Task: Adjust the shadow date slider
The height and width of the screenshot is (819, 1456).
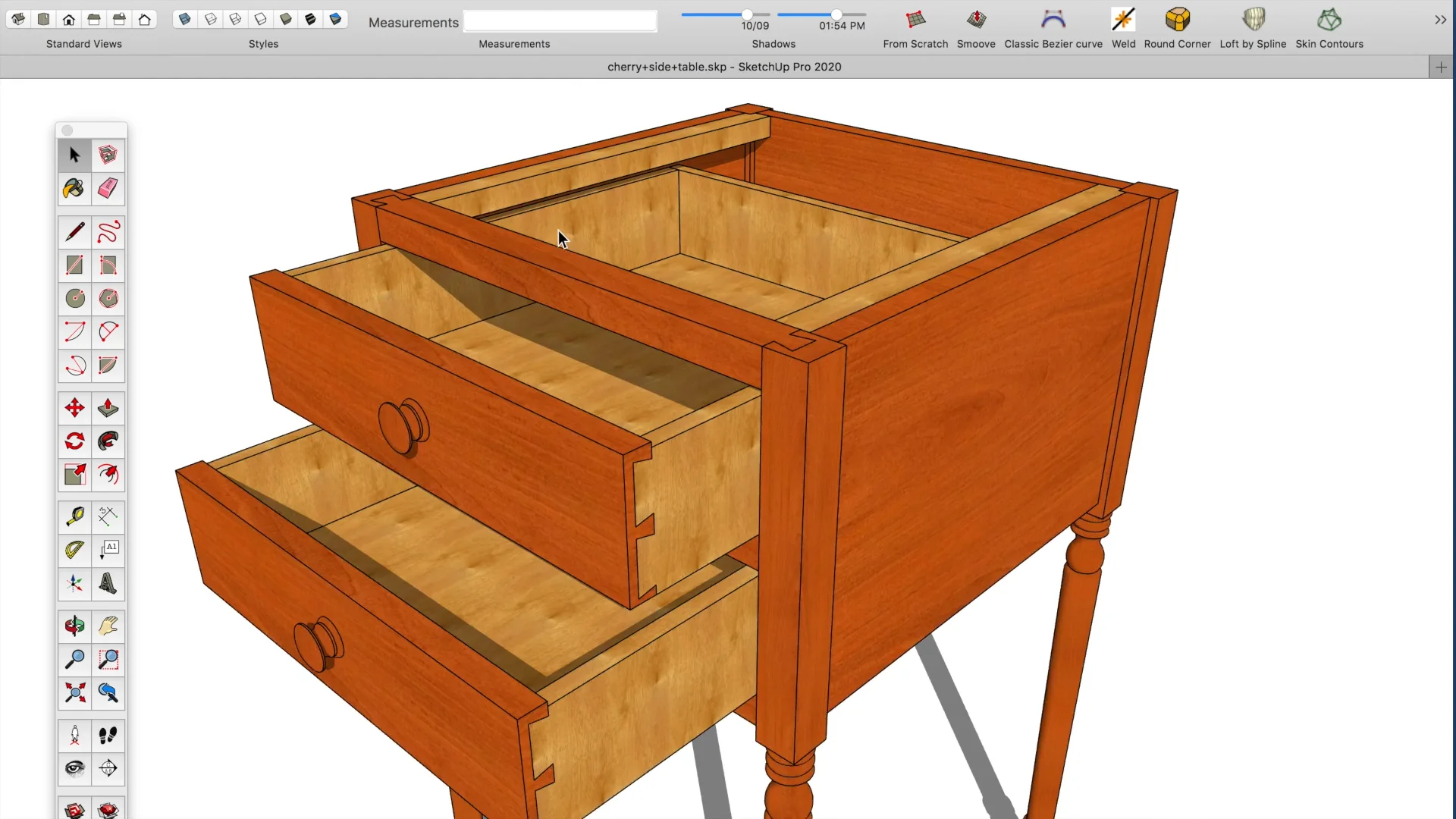Action: click(747, 14)
